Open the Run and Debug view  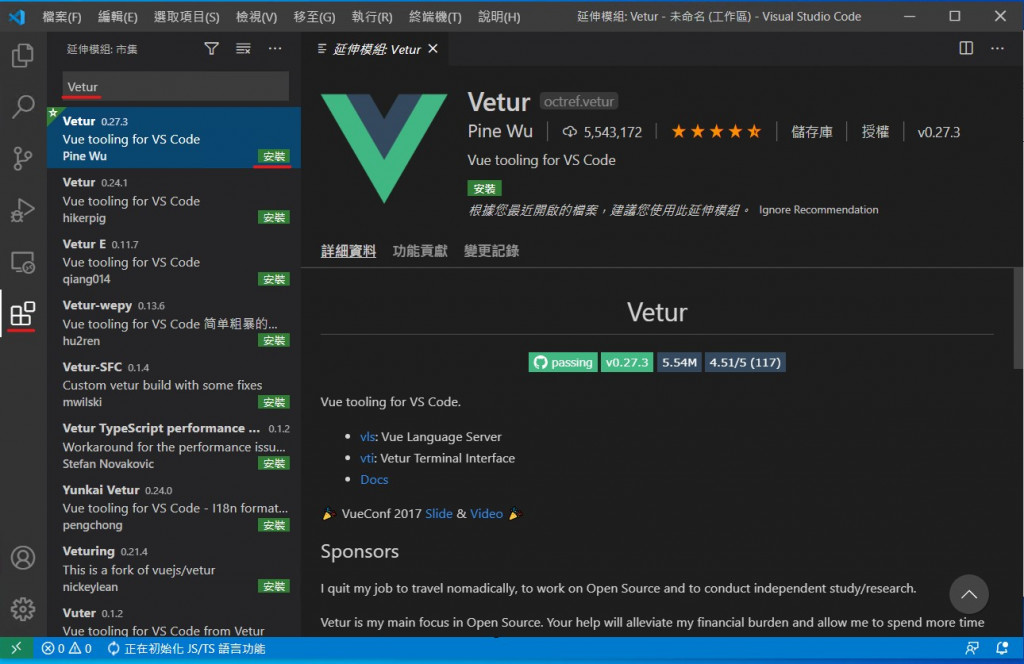(x=23, y=210)
